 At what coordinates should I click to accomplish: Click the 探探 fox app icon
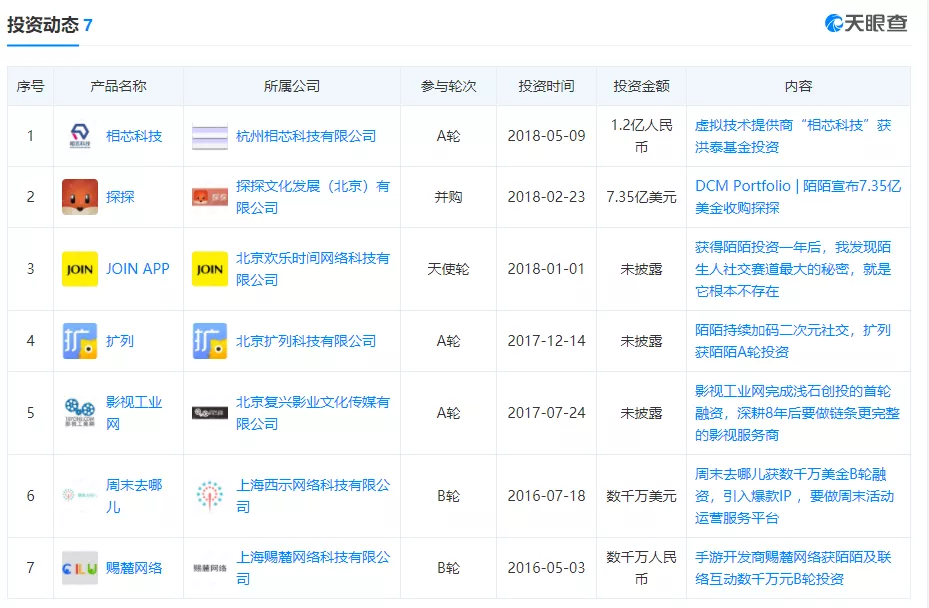80,197
